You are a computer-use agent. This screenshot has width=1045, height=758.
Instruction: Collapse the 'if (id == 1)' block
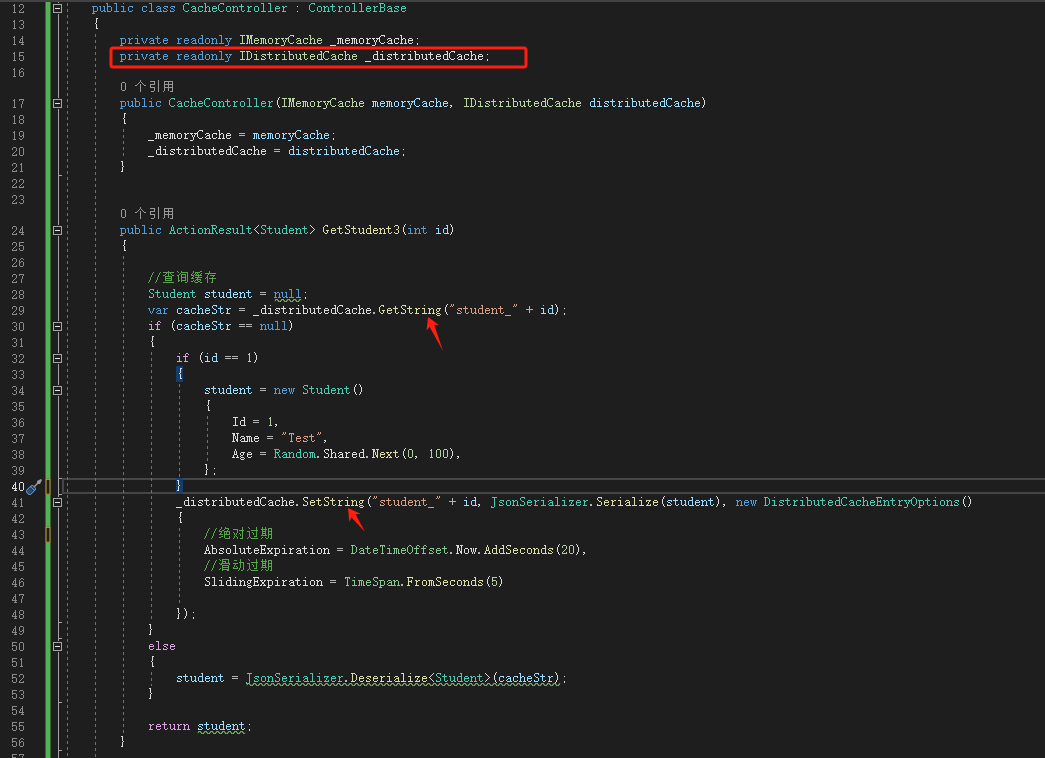click(x=57, y=358)
